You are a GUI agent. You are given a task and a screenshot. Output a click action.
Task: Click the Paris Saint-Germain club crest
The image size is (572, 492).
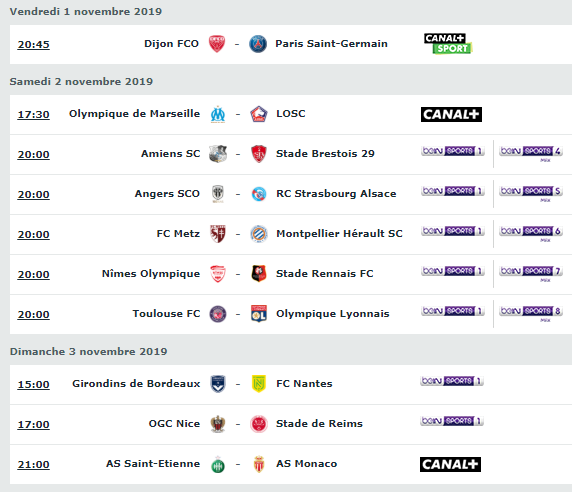[x=258, y=44]
